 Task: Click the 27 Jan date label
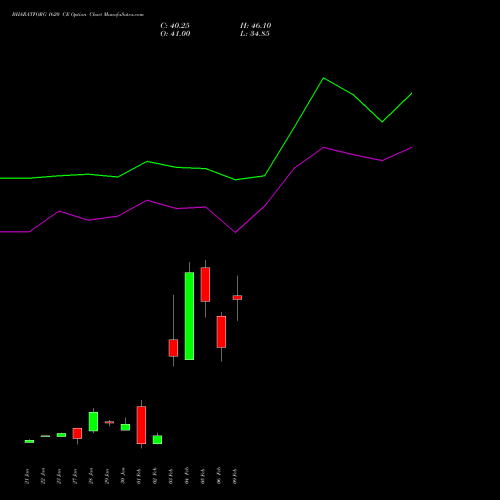(75, 476)
